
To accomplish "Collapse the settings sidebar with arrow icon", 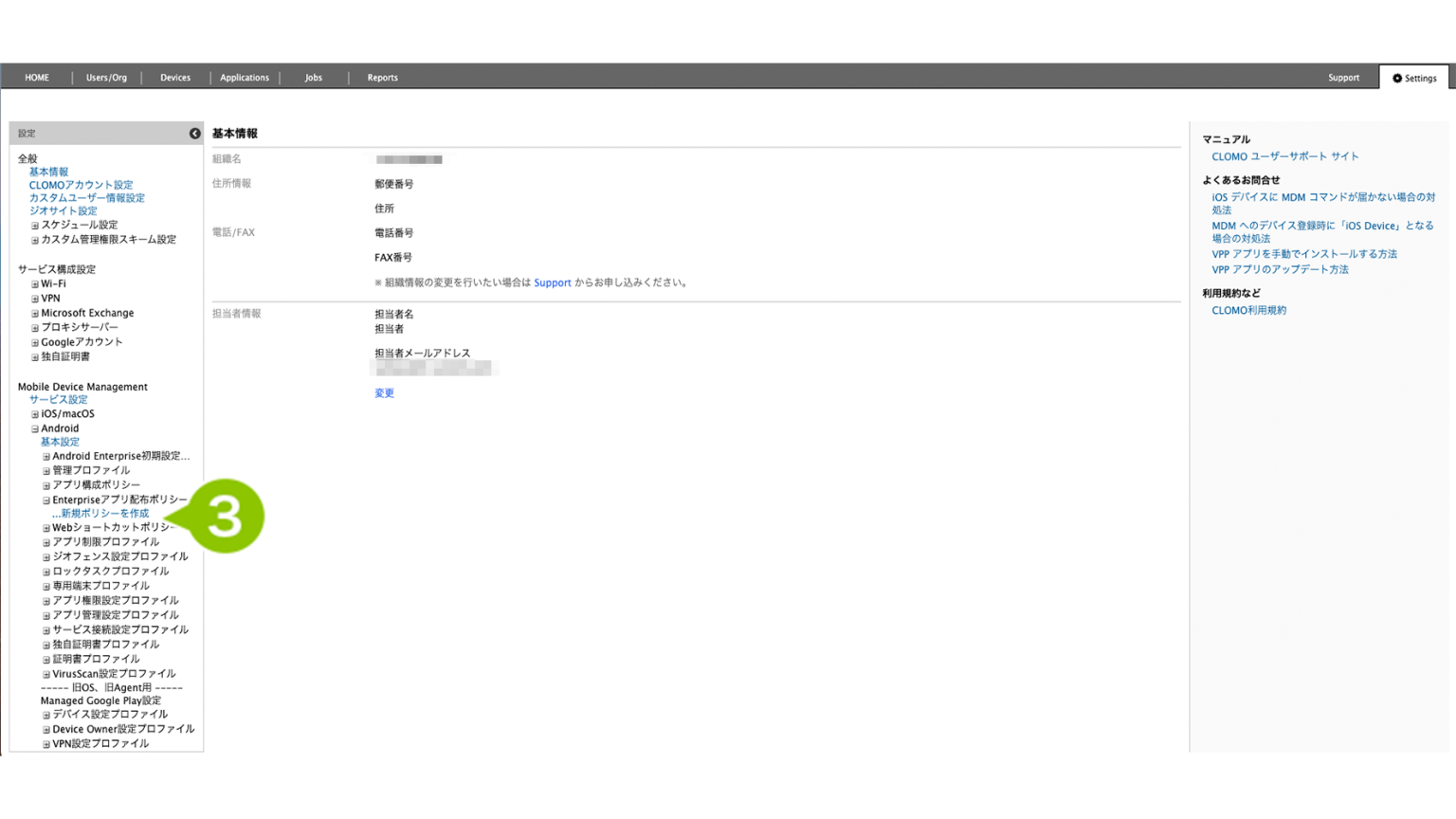I will pyautogui.click(x=194, y=134).
